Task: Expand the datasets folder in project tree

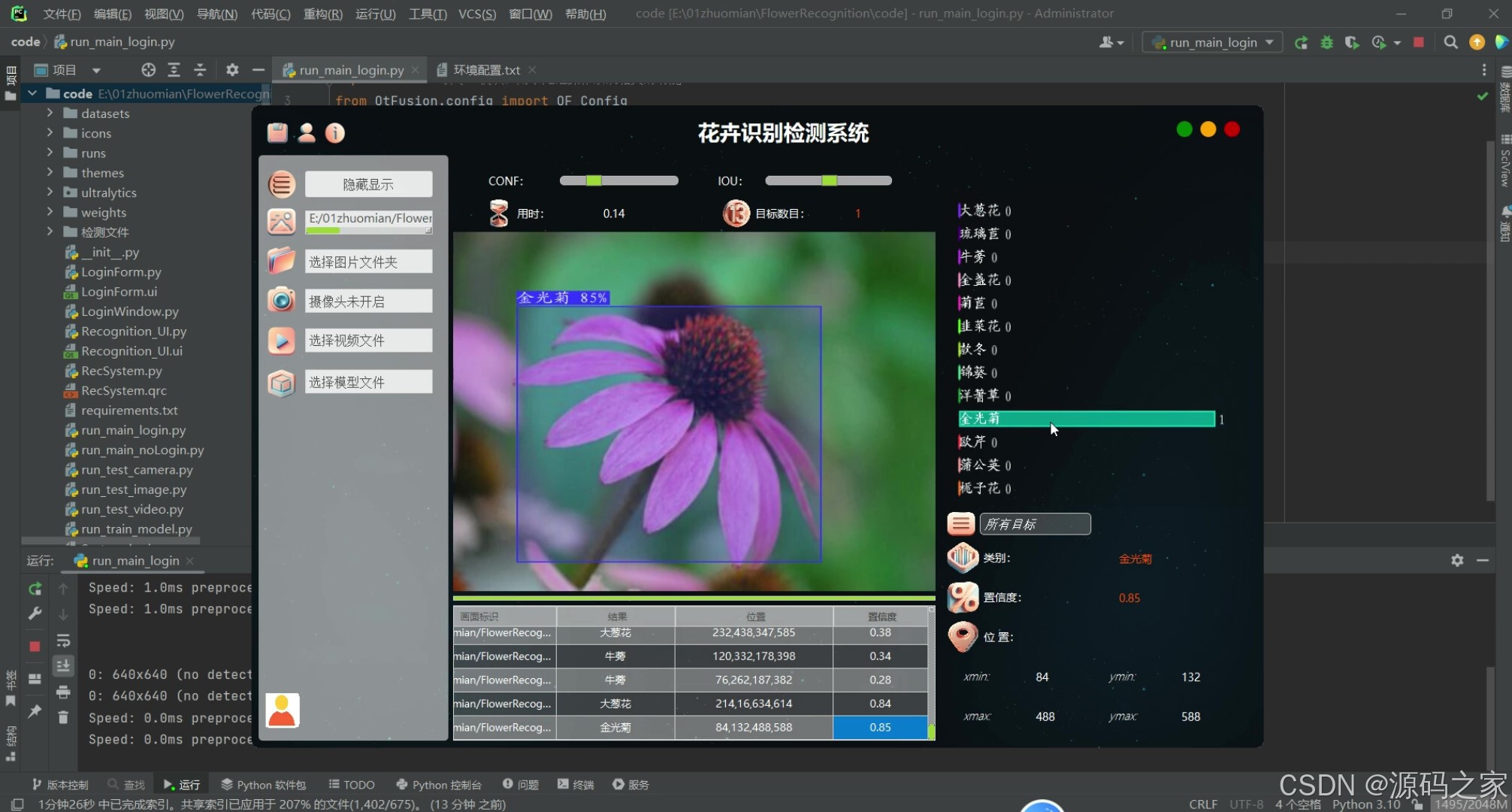Action: 50,113
